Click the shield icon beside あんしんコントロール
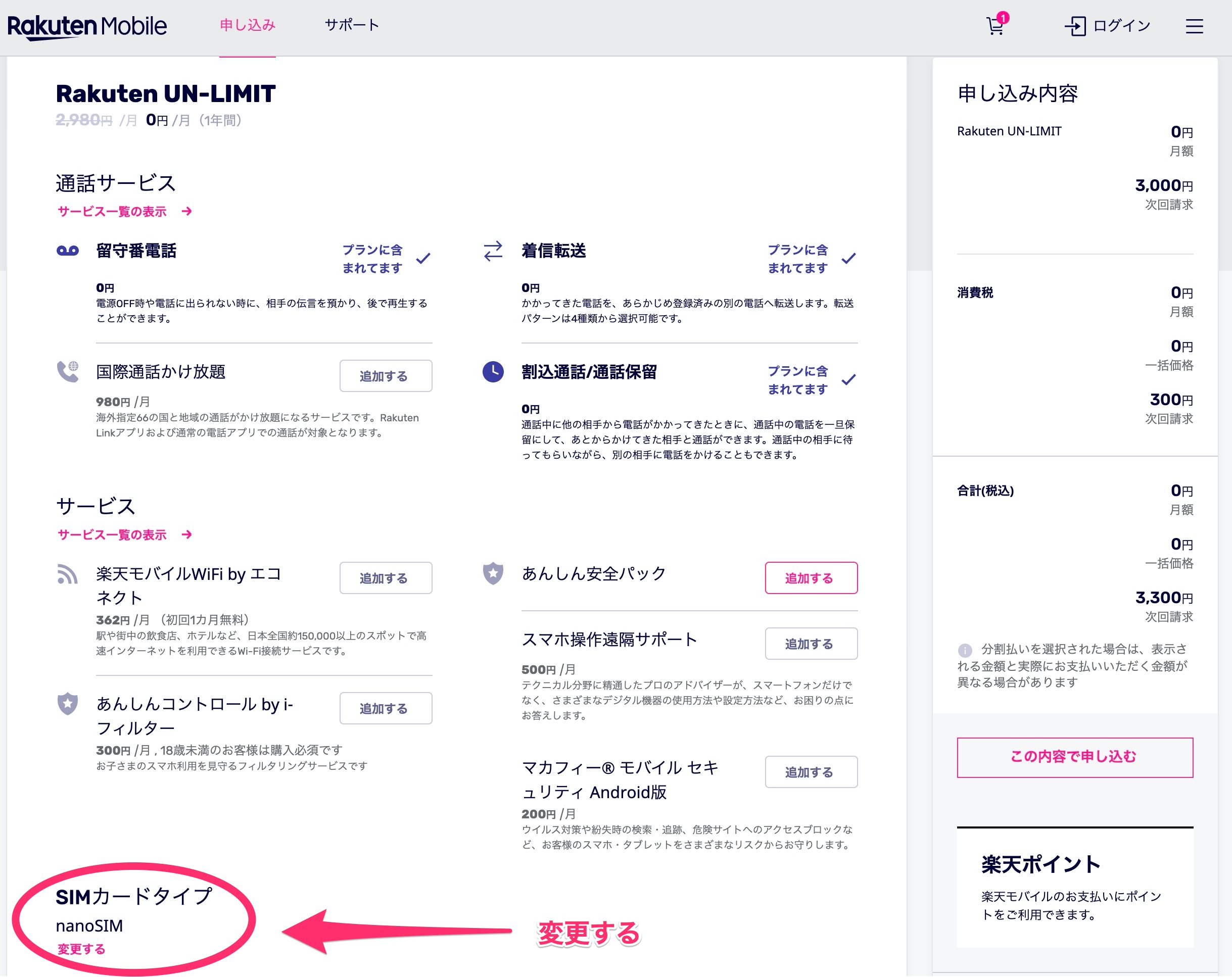Viewport: 1232px width, 977px height. (67, 703)
